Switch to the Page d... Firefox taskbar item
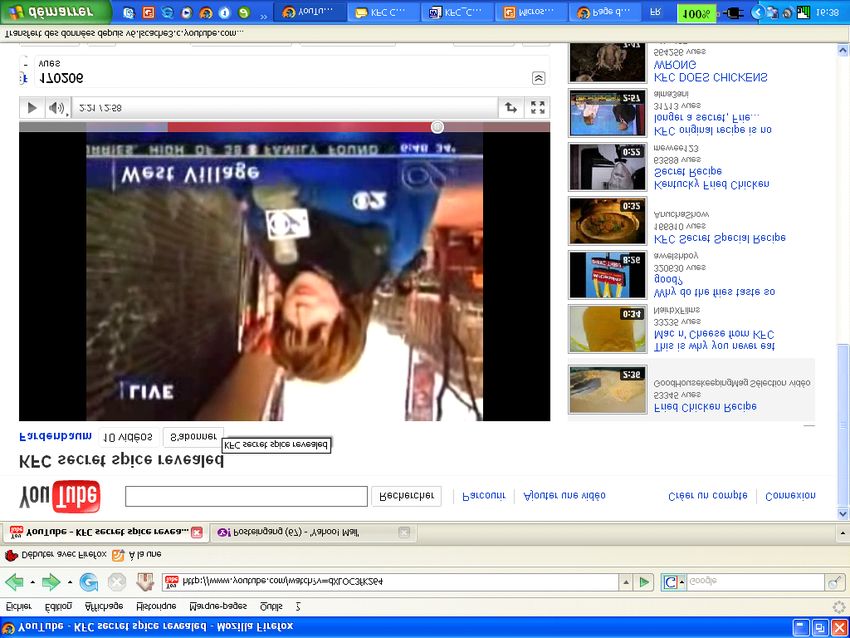Viewport: 850px width, 638px height. pos(606,12)
